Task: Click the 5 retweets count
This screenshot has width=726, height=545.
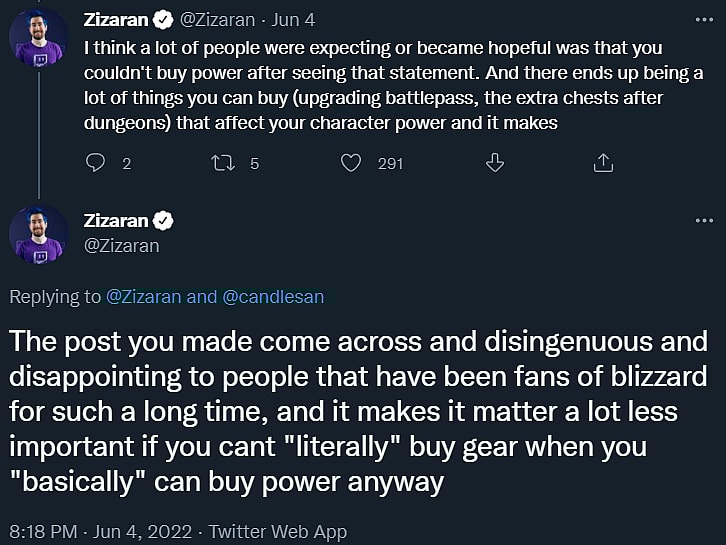Action: click(x=255, y=163)
